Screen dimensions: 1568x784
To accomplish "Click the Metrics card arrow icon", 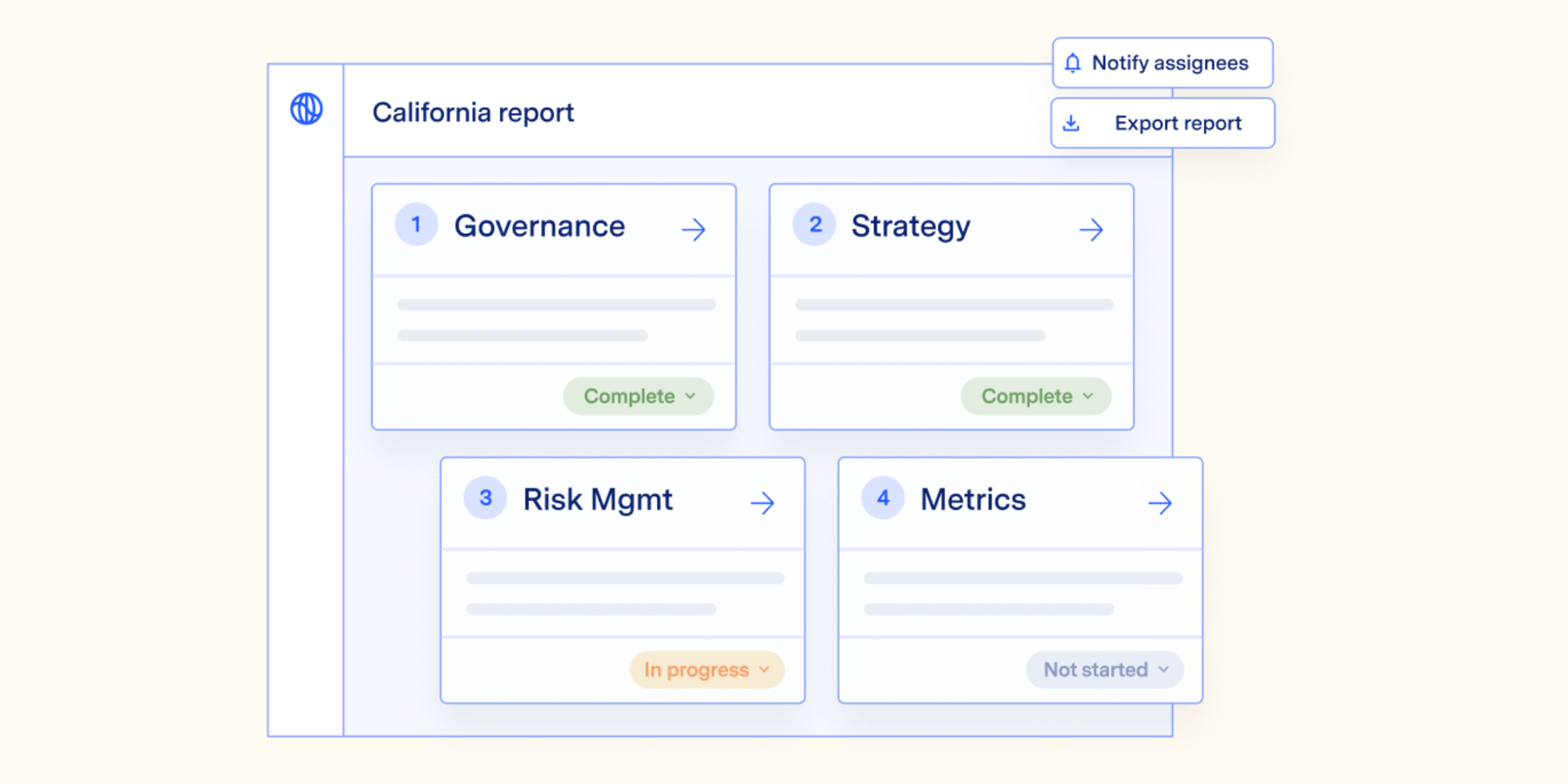I will point(1160,503).
